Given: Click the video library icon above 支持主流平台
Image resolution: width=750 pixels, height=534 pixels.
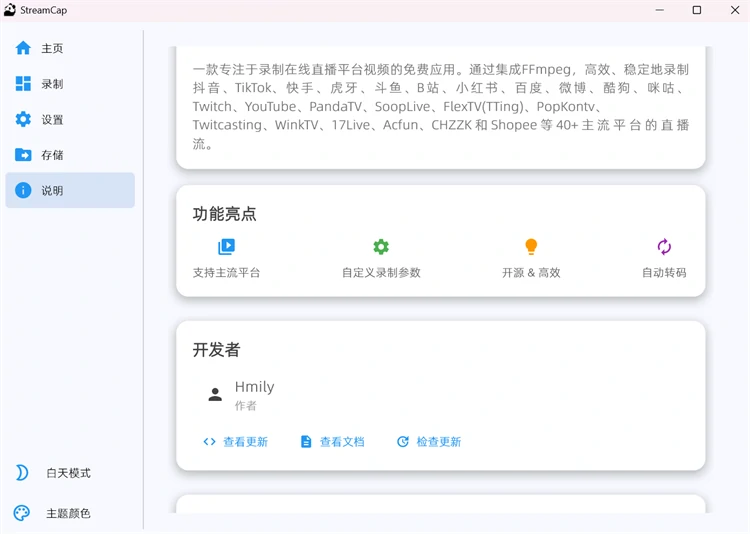Looking at the screenshot, I should tap(226, 247).
